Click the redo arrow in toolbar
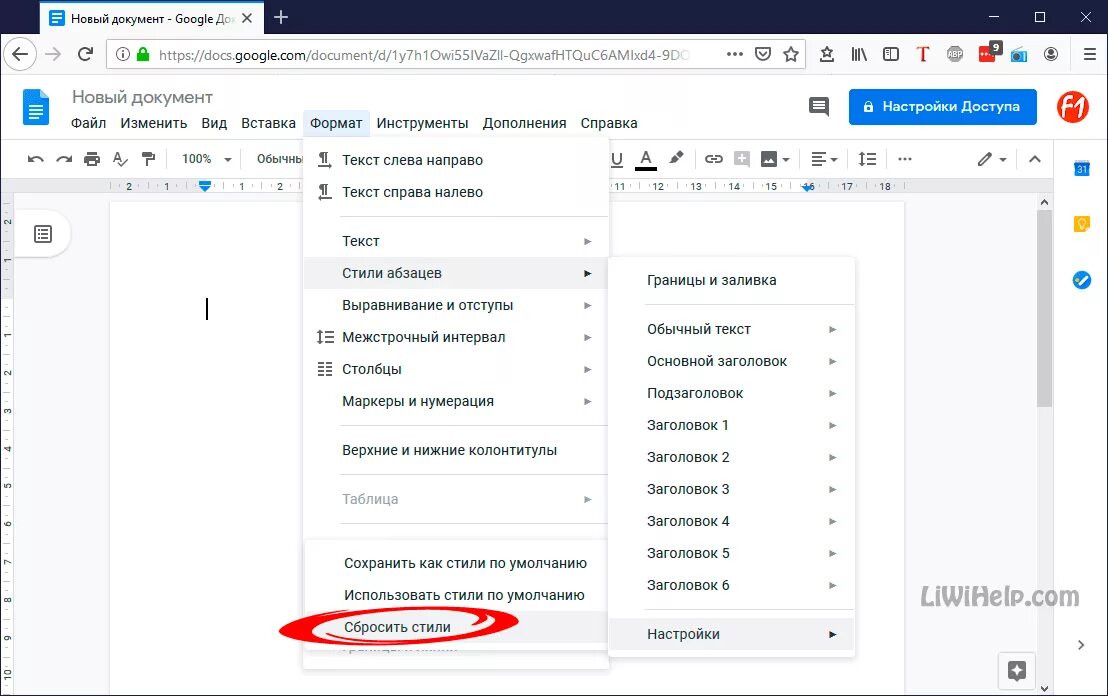1108x696 pixels. click(x=64, y=159)
